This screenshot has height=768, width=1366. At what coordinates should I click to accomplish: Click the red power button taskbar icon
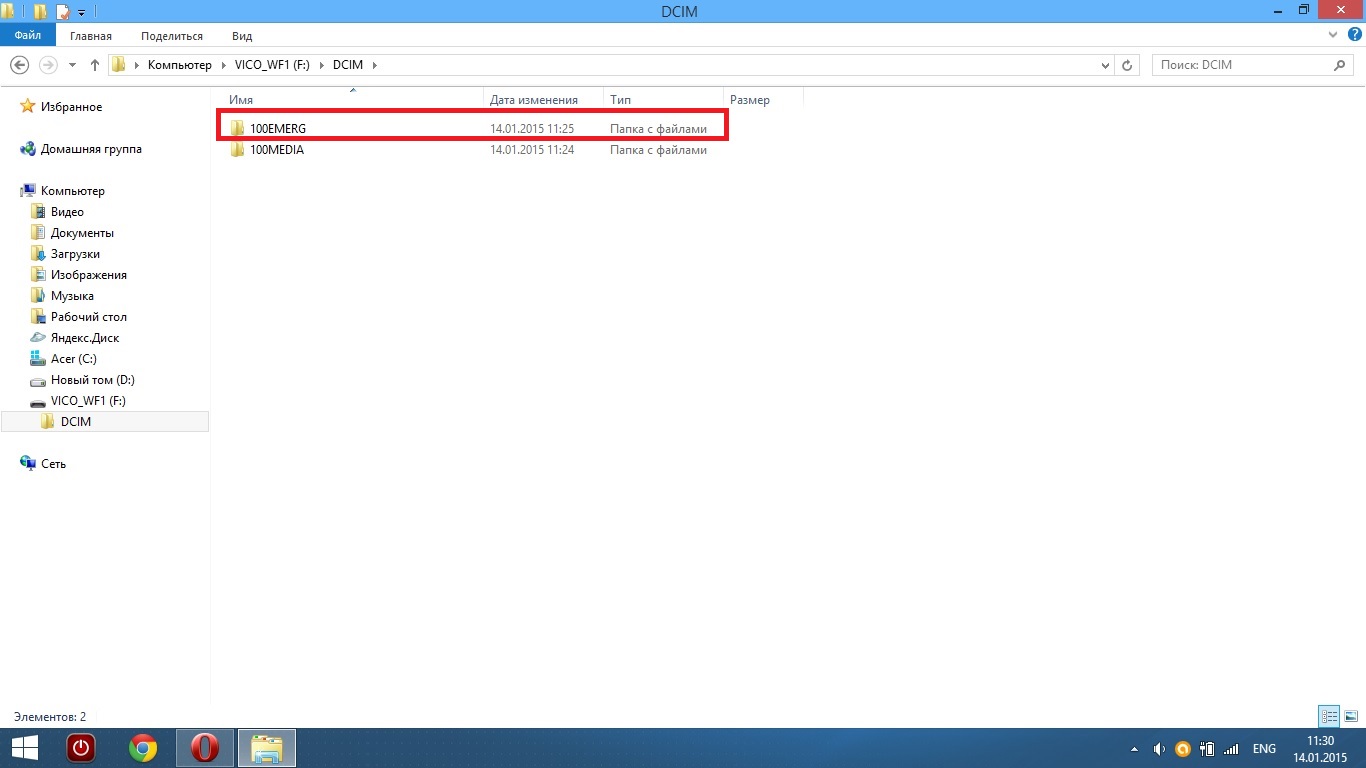coord(81,748)
